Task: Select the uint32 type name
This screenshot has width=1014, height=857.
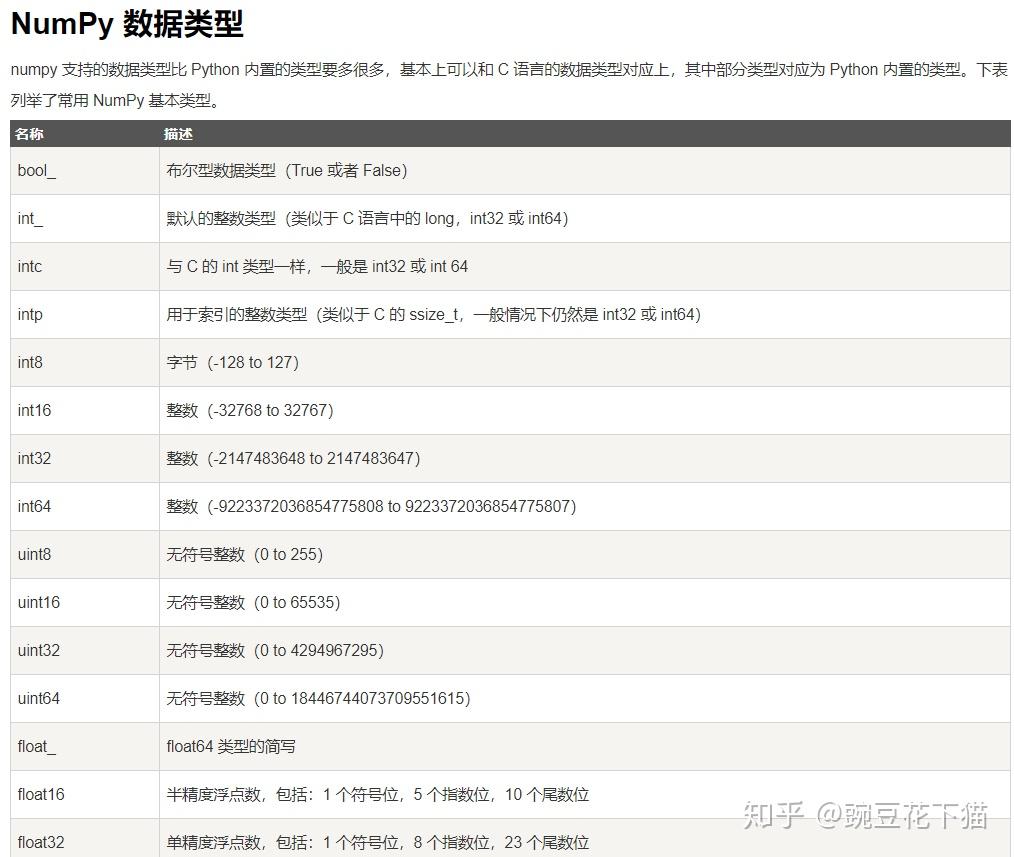Action: (x=39, y=650)
